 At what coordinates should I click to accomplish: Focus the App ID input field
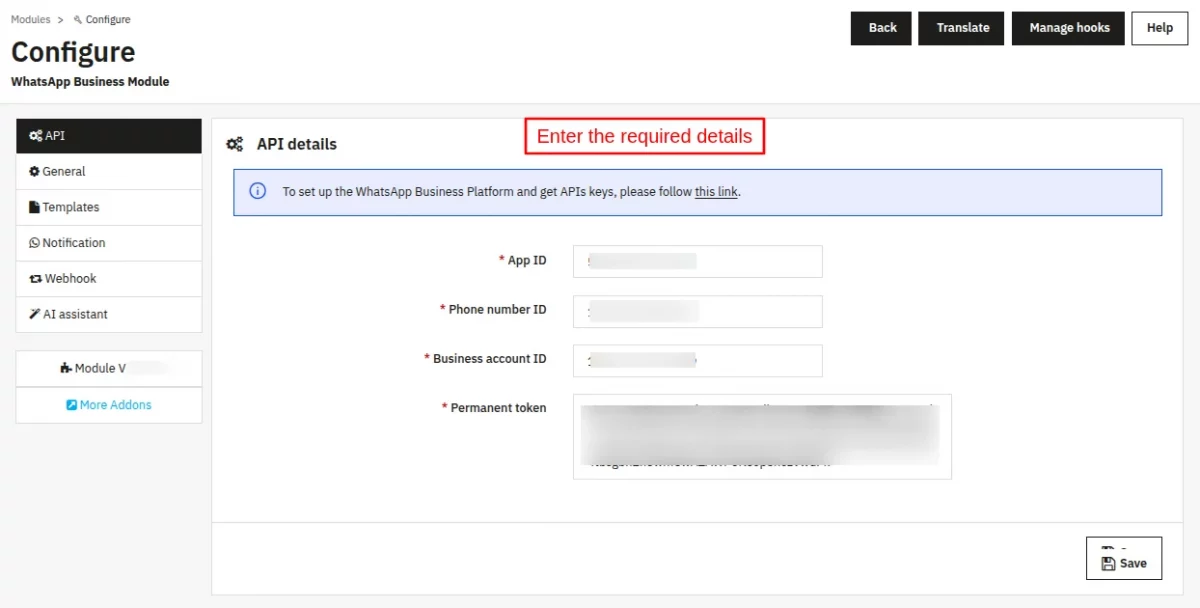[x=698, y=262]
